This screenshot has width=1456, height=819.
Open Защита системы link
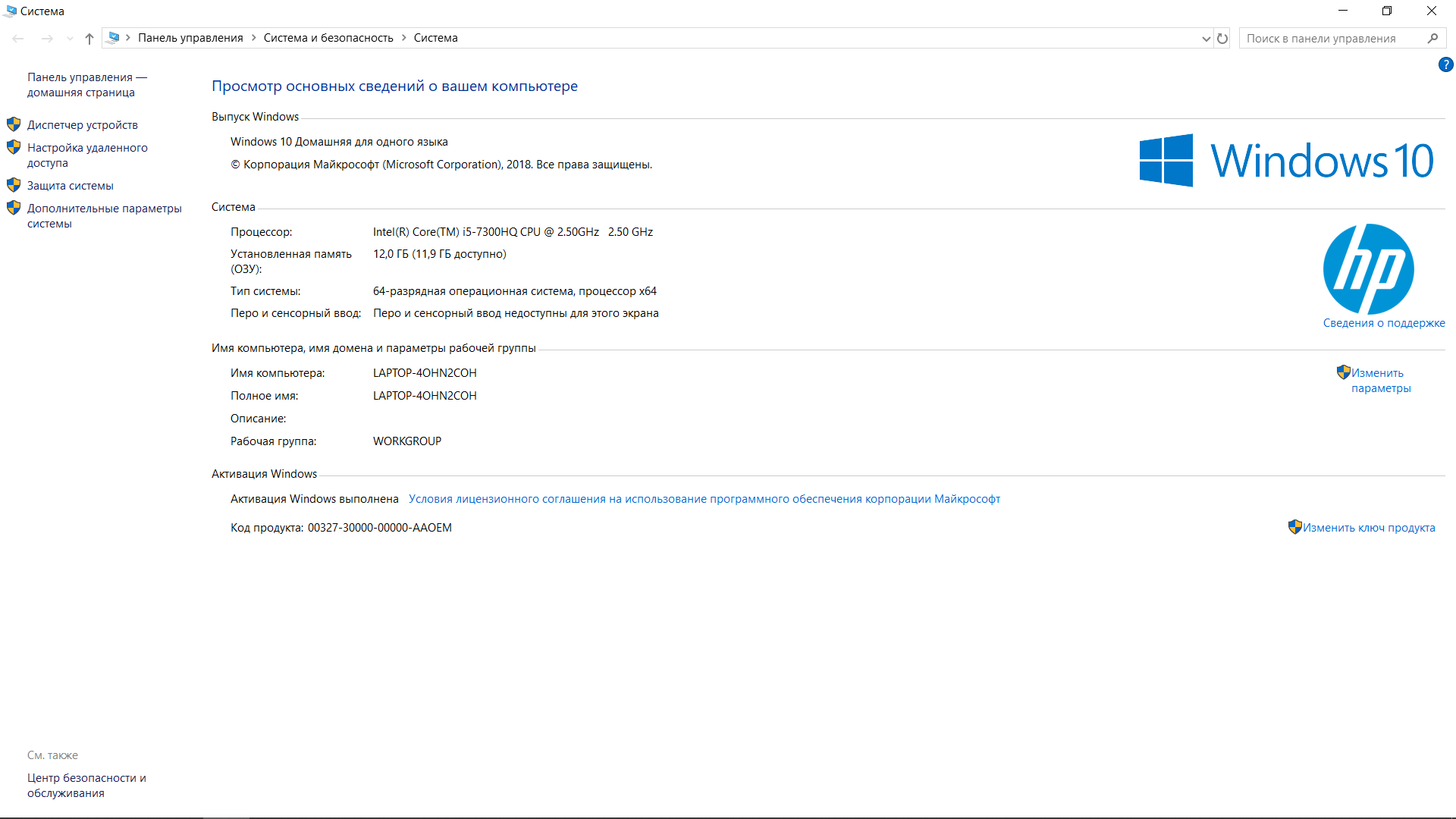pyautogui.click(x=71, y=186)
